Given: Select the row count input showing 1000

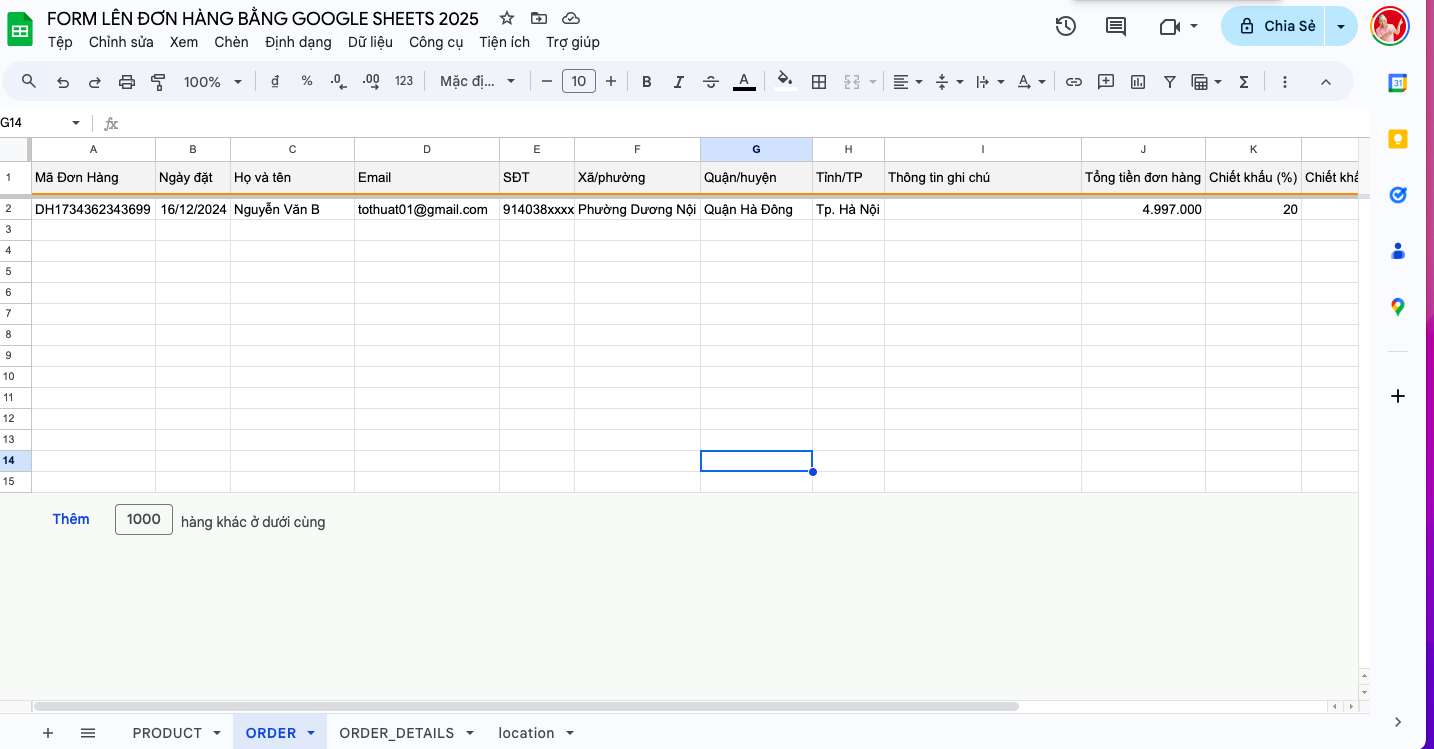Looking at the screenshot, I should click(143, 519).
